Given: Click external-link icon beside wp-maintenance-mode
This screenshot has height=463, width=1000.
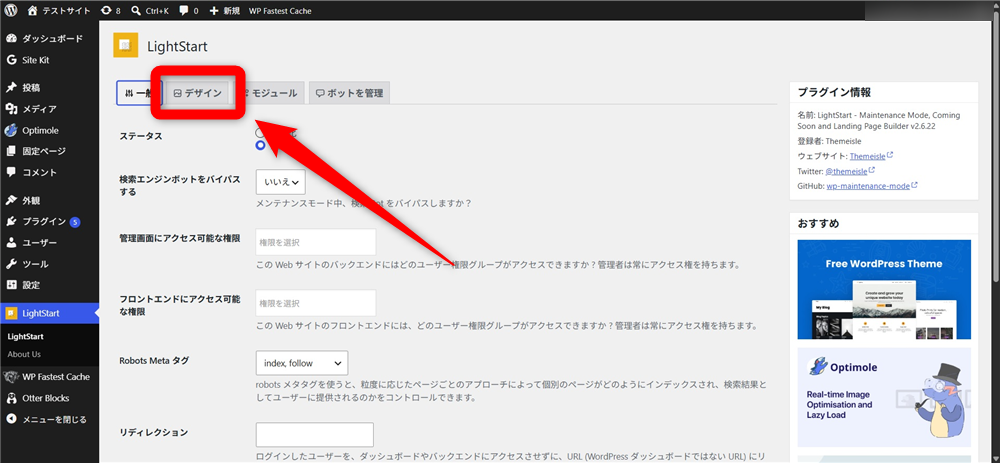Looking at the screenshot, I should 915,186.
